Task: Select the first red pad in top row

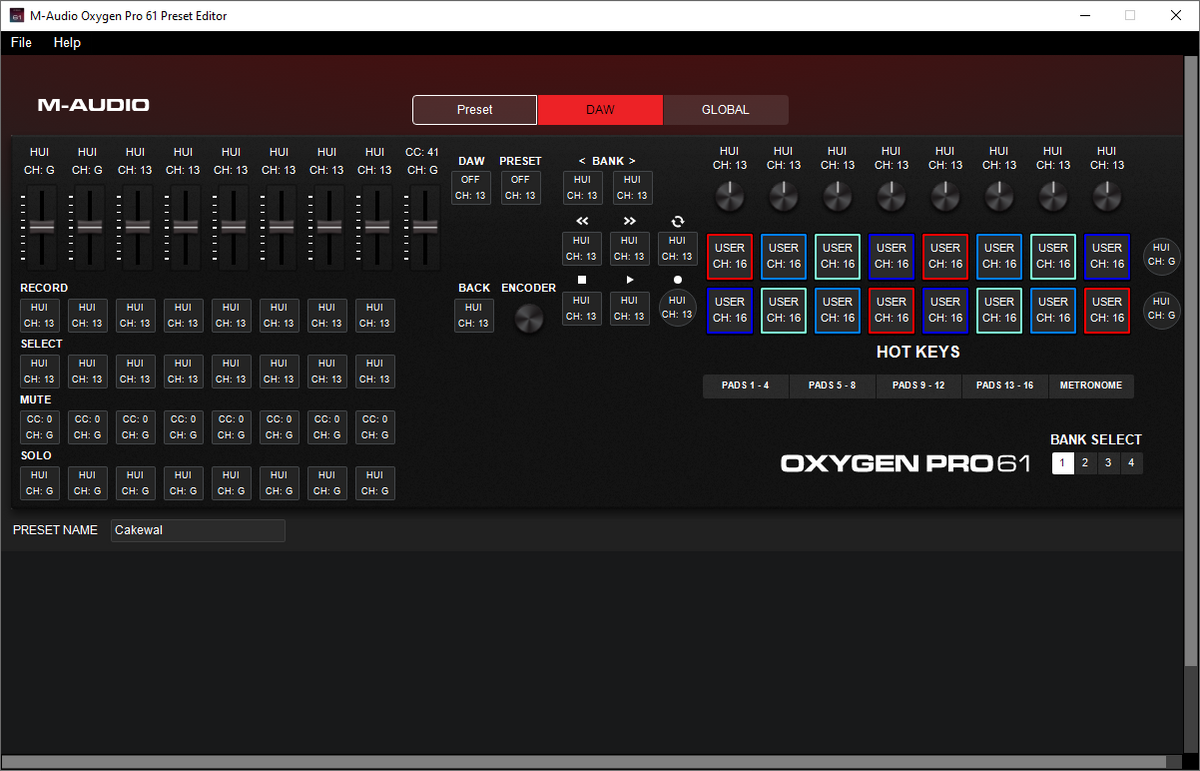Action: [x=730, y=256]
